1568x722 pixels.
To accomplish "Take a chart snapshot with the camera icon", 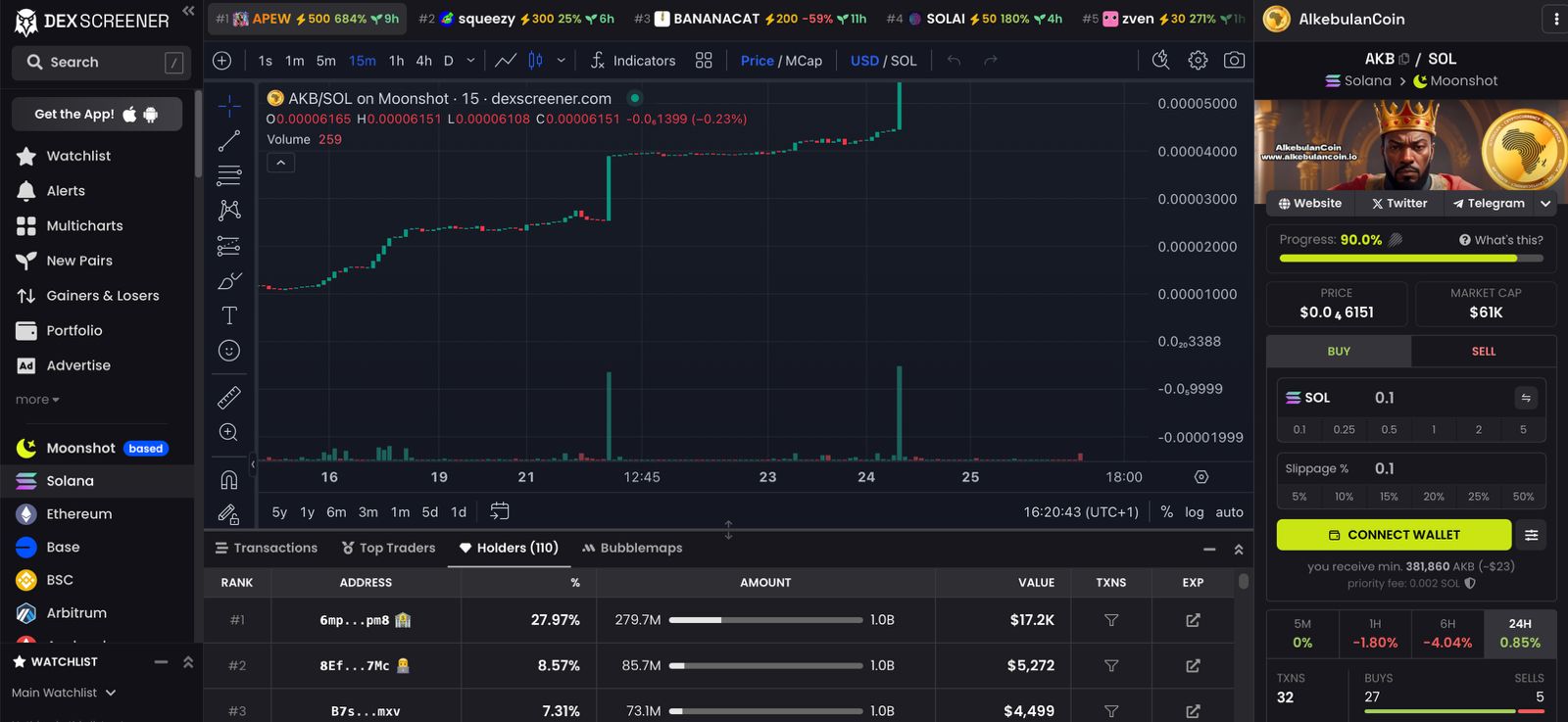I will click(x=1235, y=61).
